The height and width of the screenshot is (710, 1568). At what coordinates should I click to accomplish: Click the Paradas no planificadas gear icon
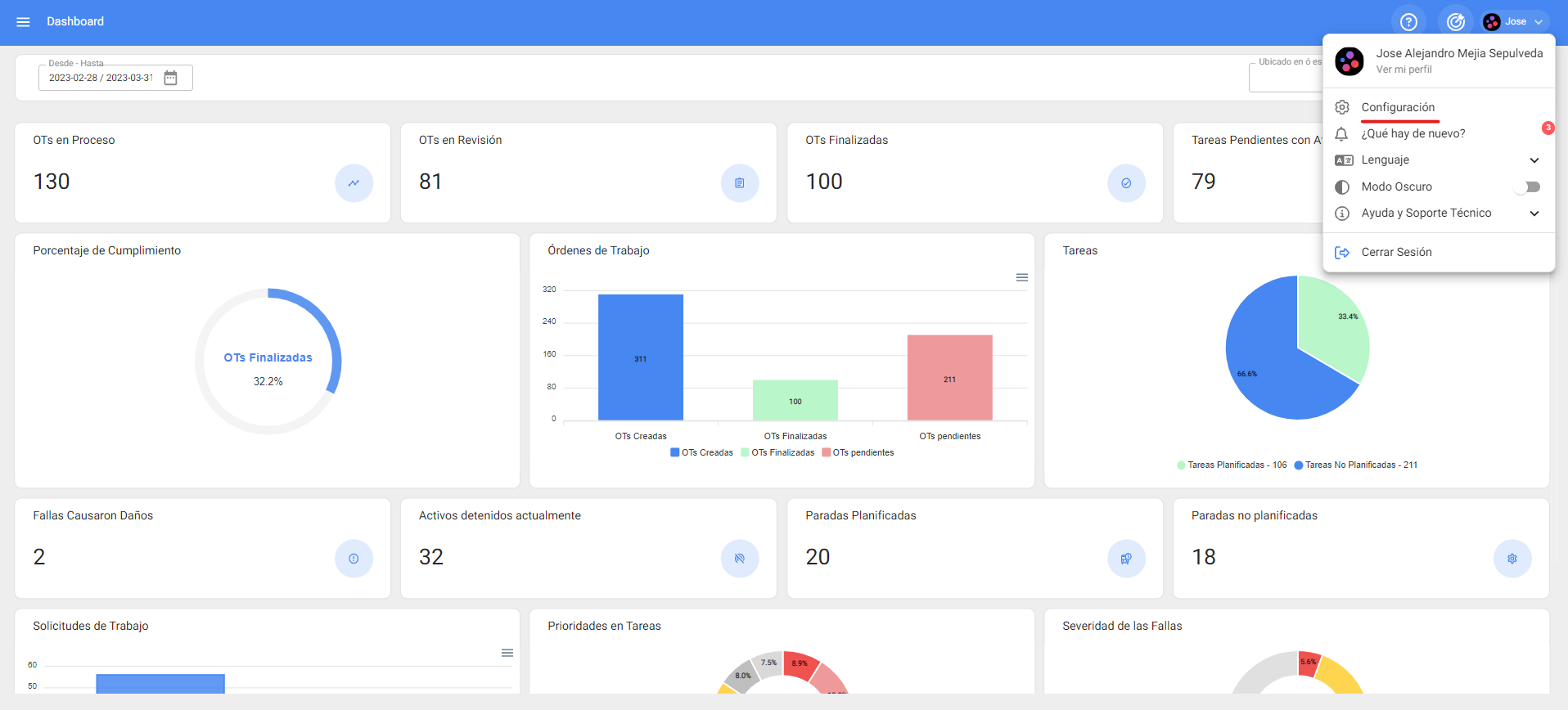click(1512, 559)
